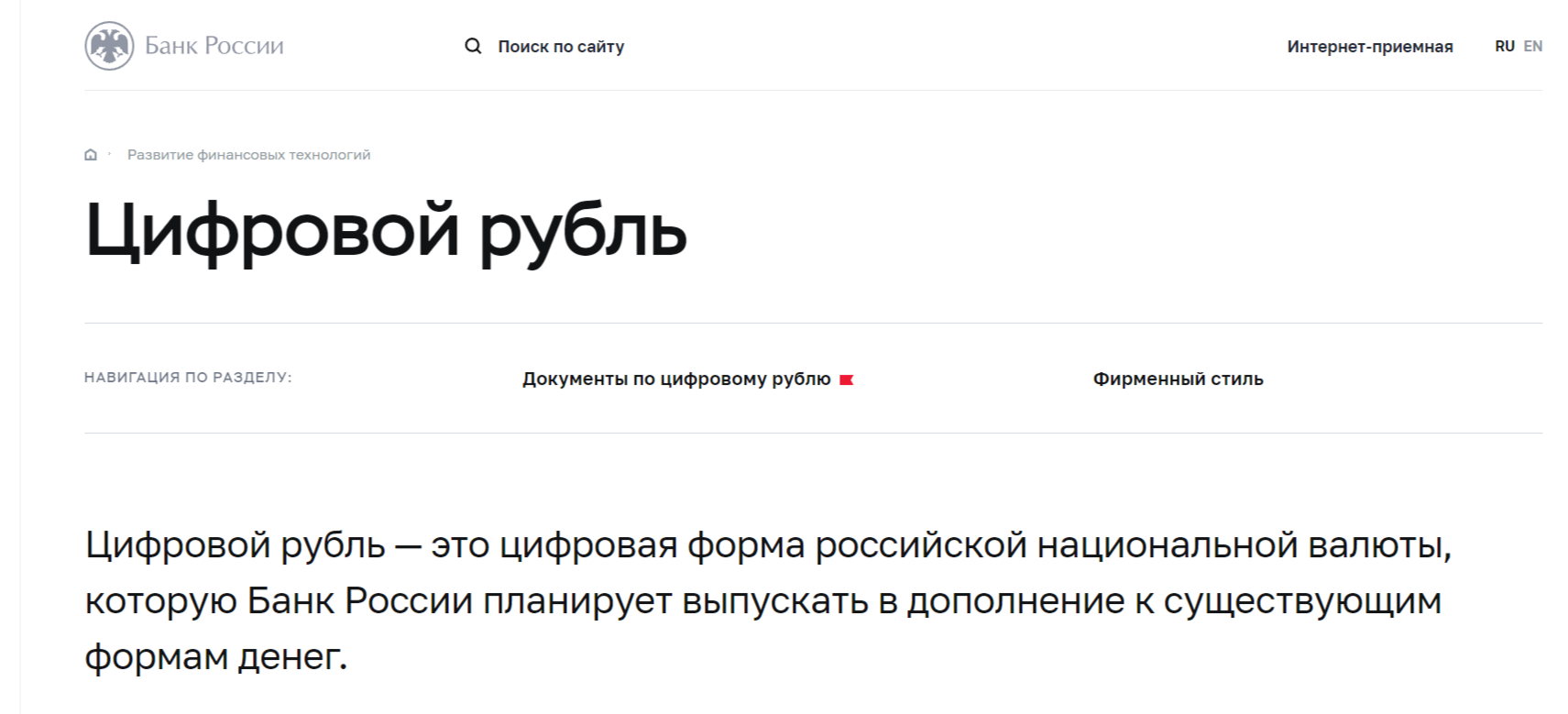Click the home breadcrumb icon
Viewport: 1568px width, 714px height.
pyautogui.click(x=91, y=155)
